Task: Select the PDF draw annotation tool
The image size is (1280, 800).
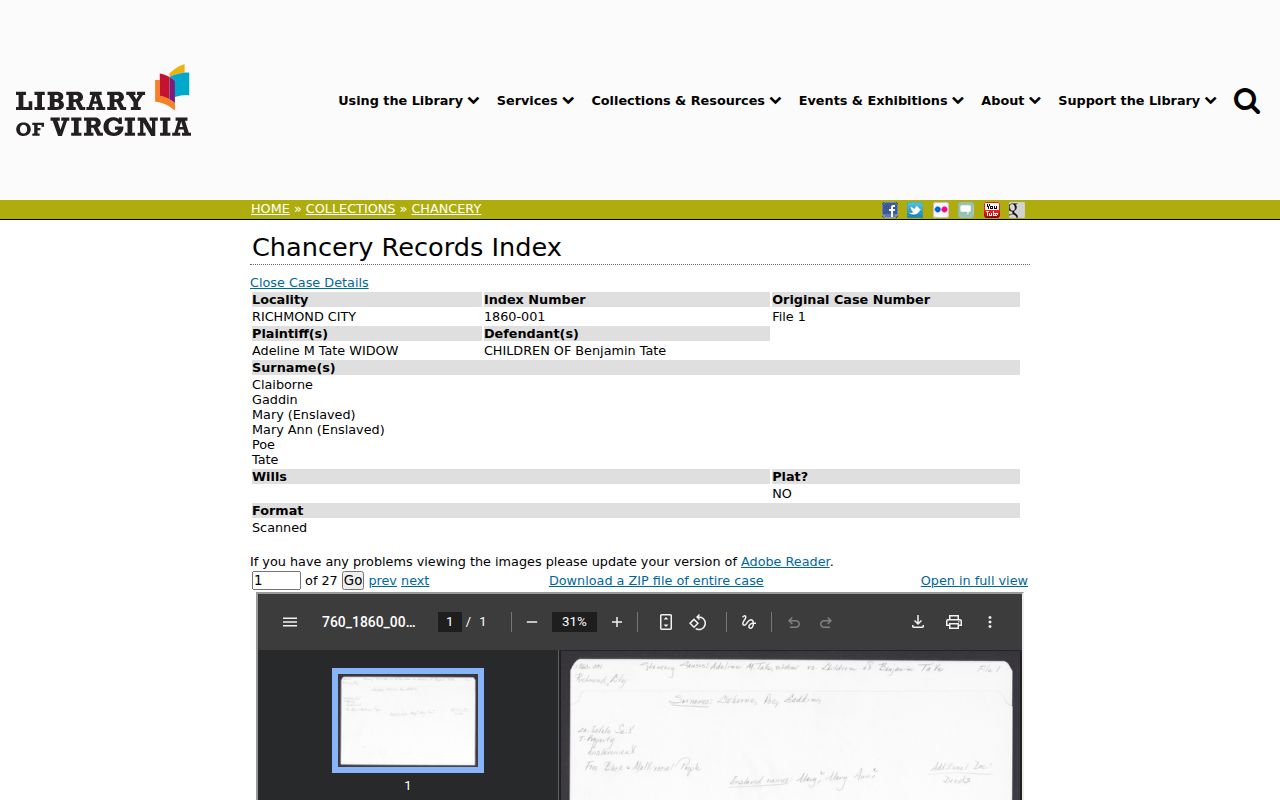Action: (x=748, y=622)
